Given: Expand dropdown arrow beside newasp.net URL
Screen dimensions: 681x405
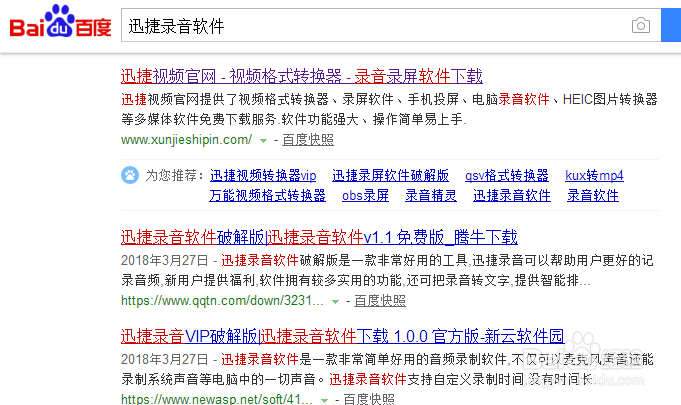Looking at the screenshot, I should [324, 400].
